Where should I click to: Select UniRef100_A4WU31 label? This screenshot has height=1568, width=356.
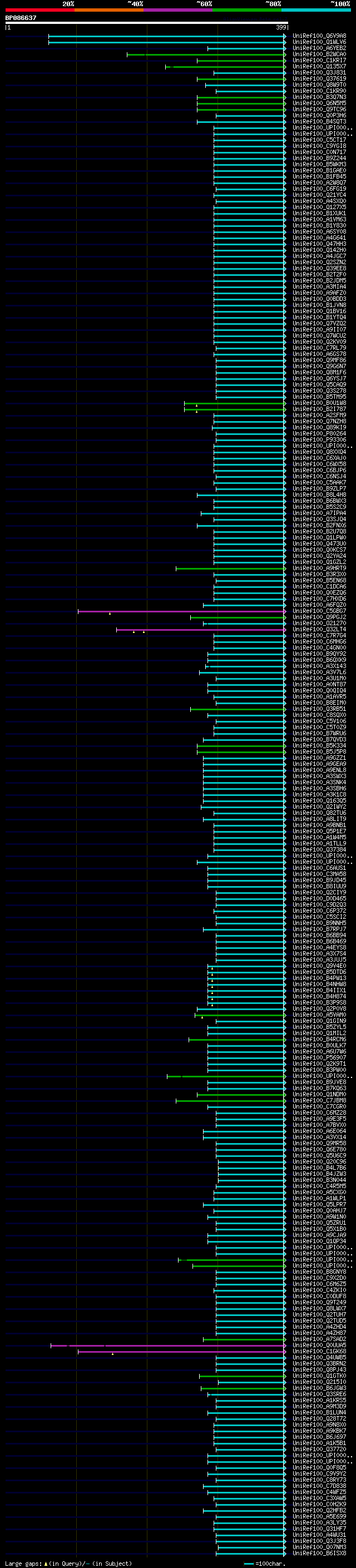click(x=319, y=1535)
